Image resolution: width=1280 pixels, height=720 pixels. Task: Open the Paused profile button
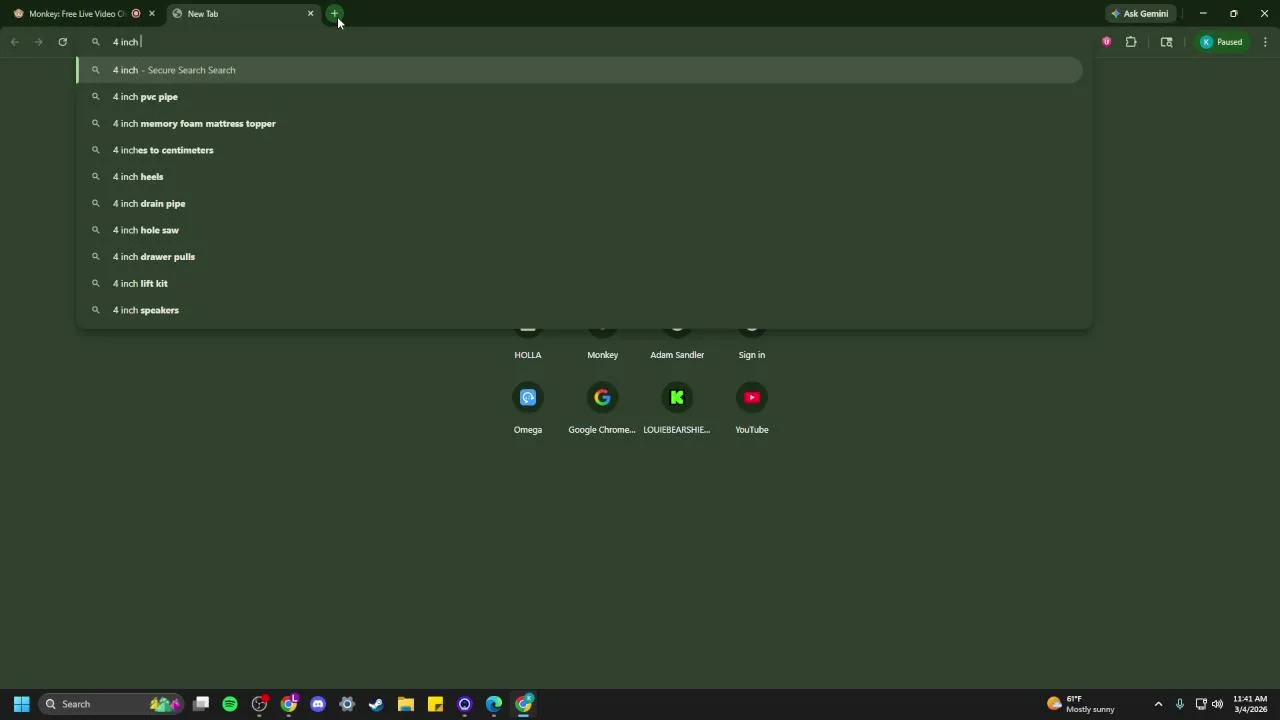(1222, 42)
